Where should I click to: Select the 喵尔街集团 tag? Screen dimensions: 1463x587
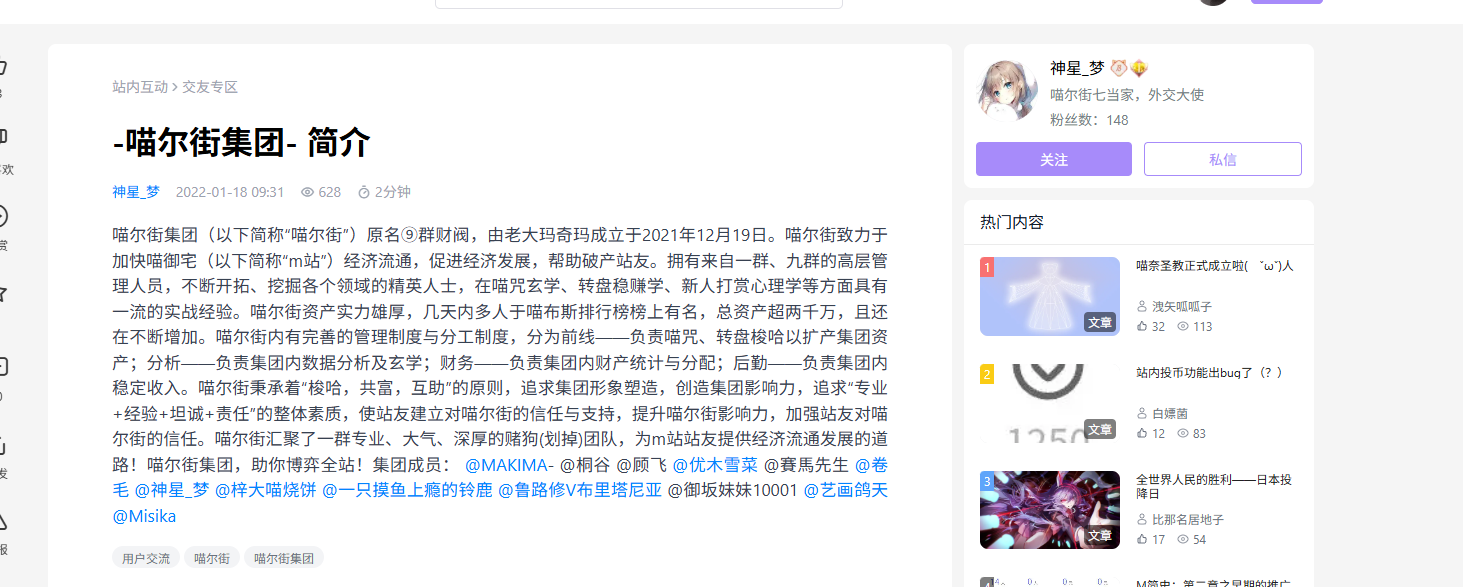284,558
